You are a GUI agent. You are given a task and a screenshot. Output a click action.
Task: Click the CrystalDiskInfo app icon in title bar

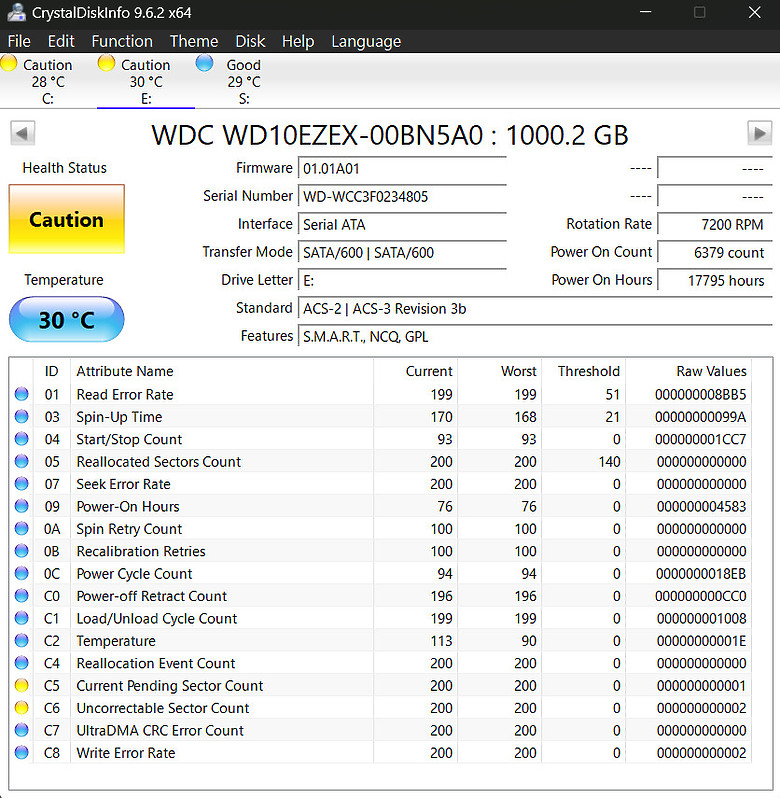pyautogui.click(x=16, y=12)
